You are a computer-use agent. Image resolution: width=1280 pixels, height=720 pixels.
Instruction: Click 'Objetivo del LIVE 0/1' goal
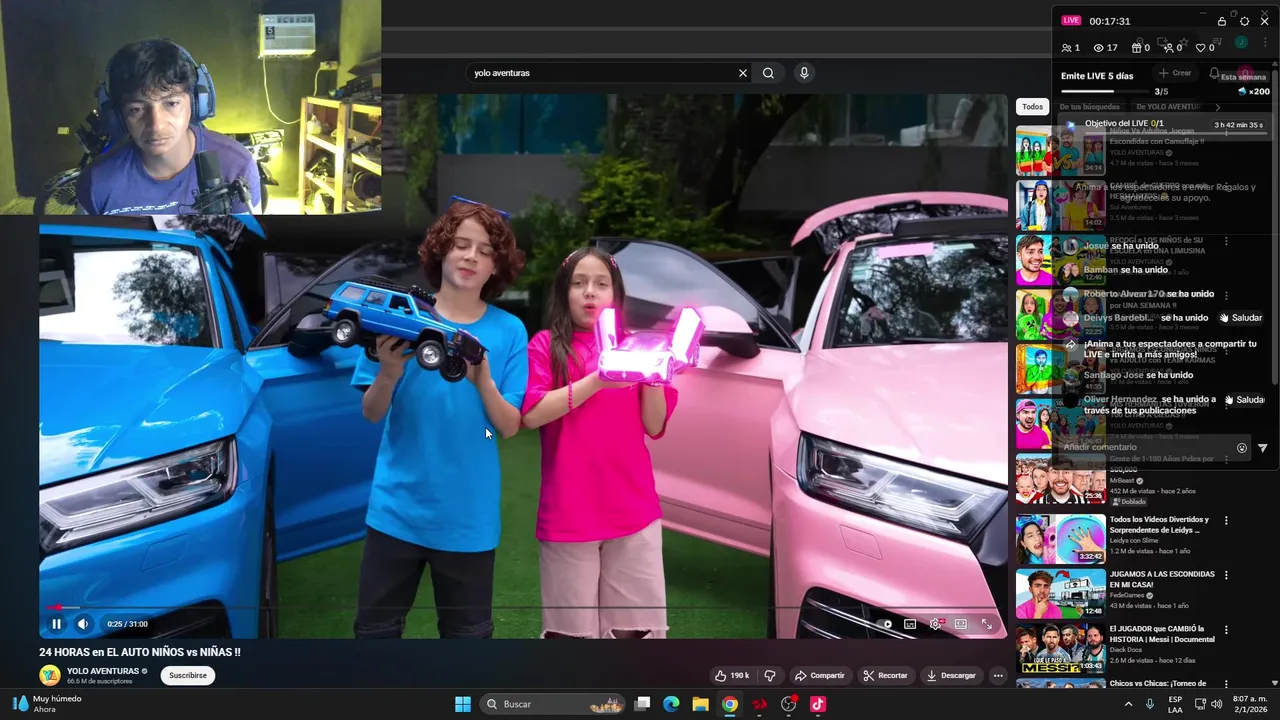tap(1124, 124)
